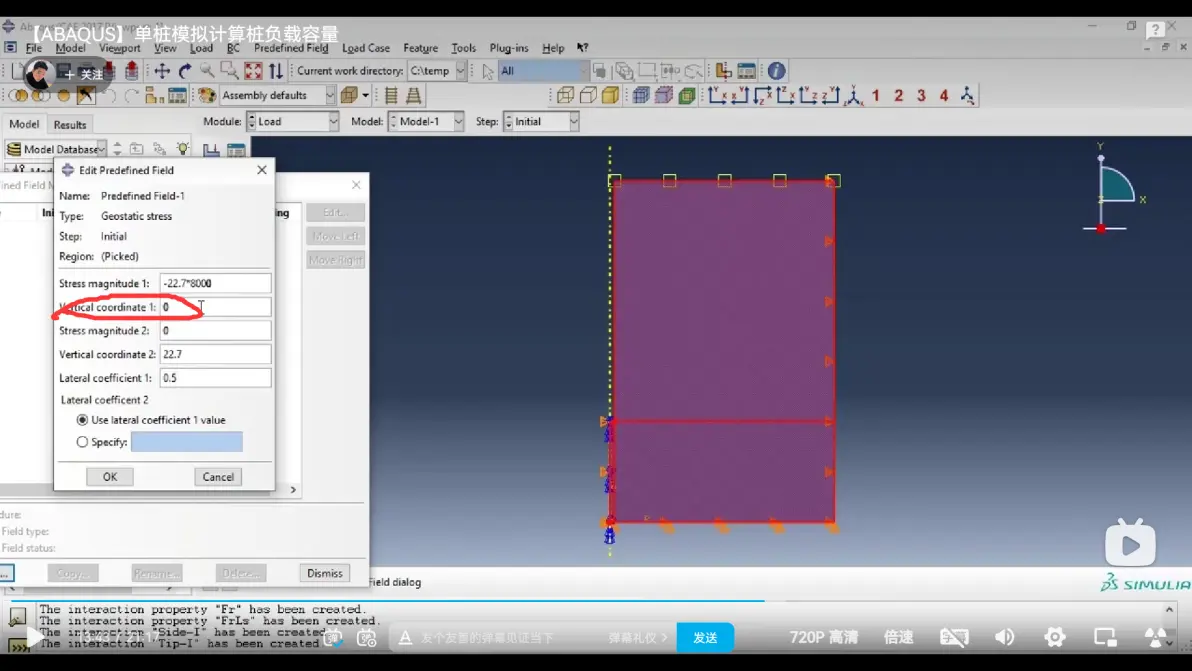Viewport: 1192px width, 671px height.
Task: Open the File menu
Action: click(34, 48)
